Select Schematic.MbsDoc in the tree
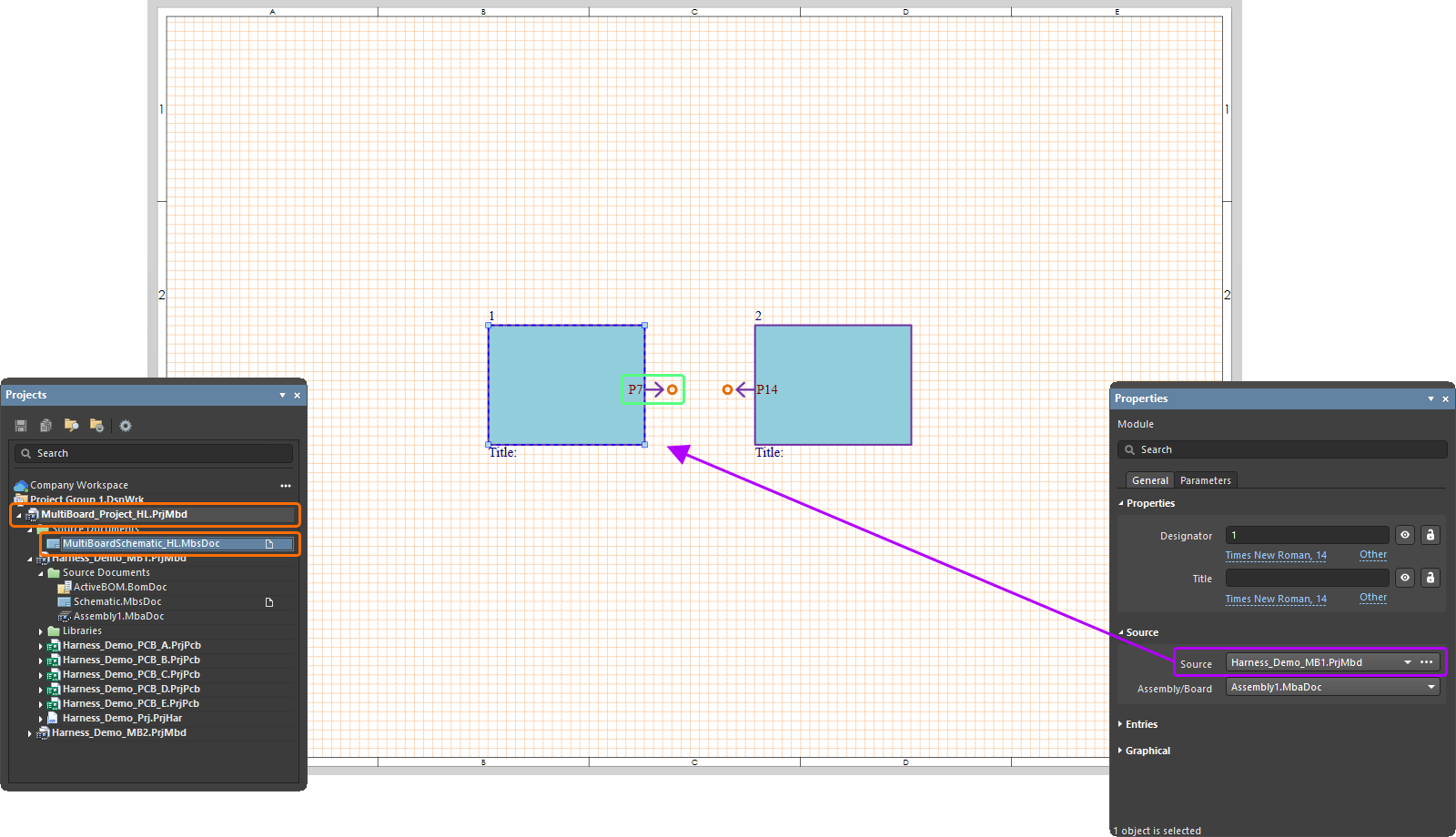Image resolution: width=1456 pixels, height=837 pixels. 117,602
